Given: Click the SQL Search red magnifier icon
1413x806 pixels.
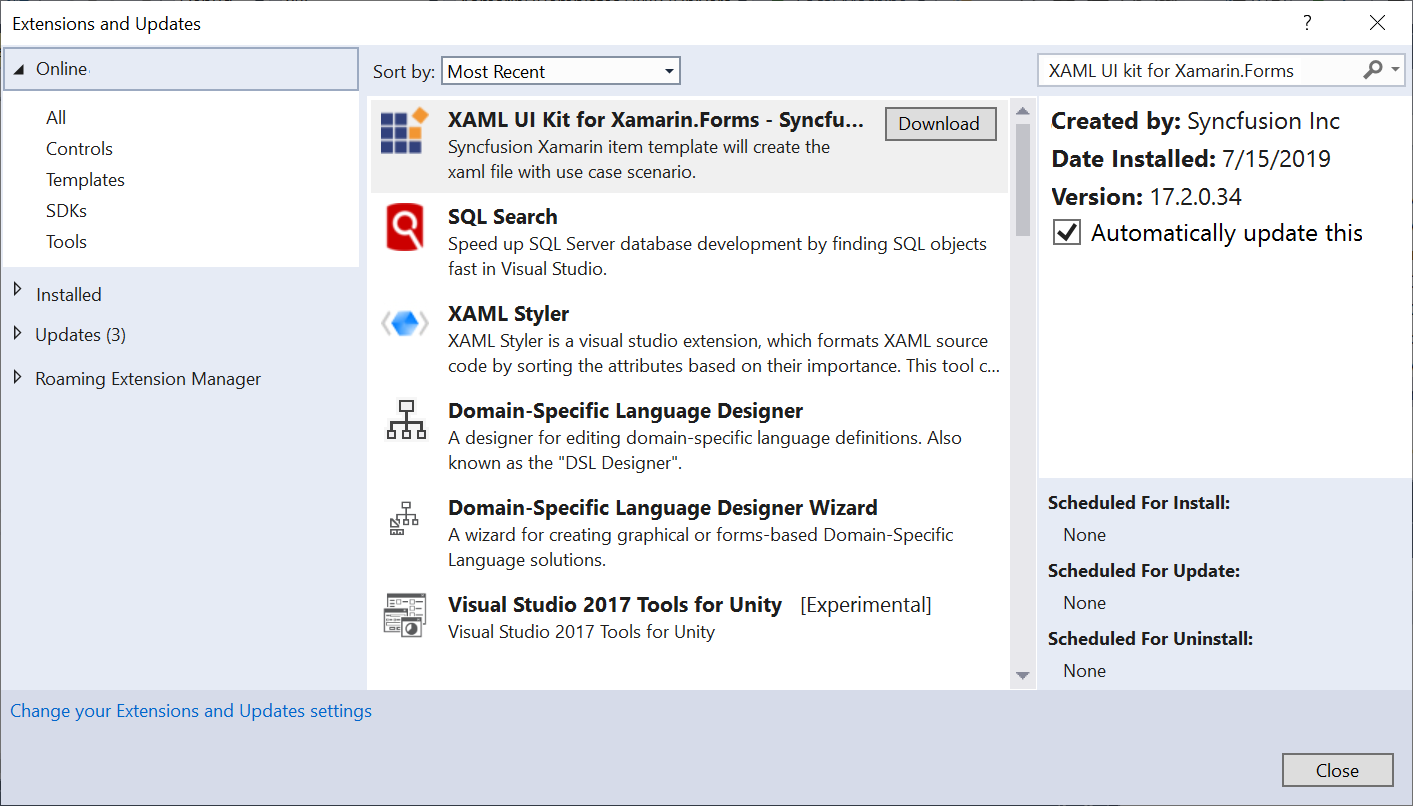Looking at the screenshot, I should click(x=405, y=228).
